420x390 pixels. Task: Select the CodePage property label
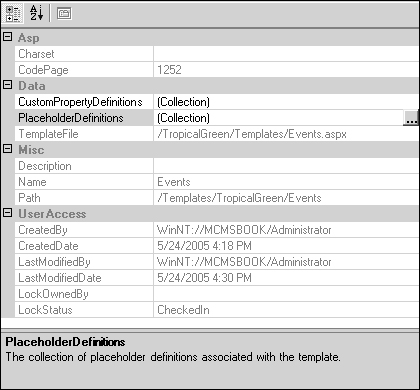point(43,70)
